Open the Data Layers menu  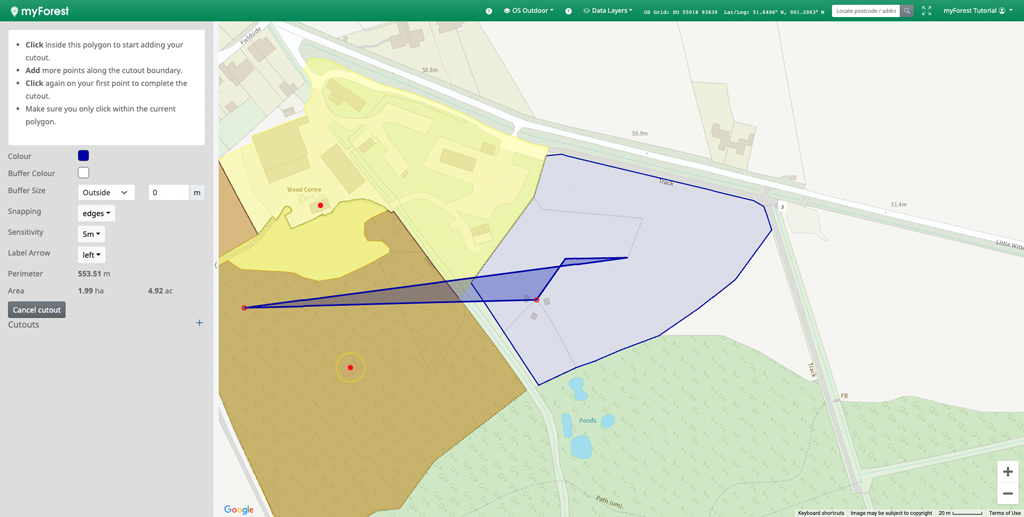tap(608, 11)
